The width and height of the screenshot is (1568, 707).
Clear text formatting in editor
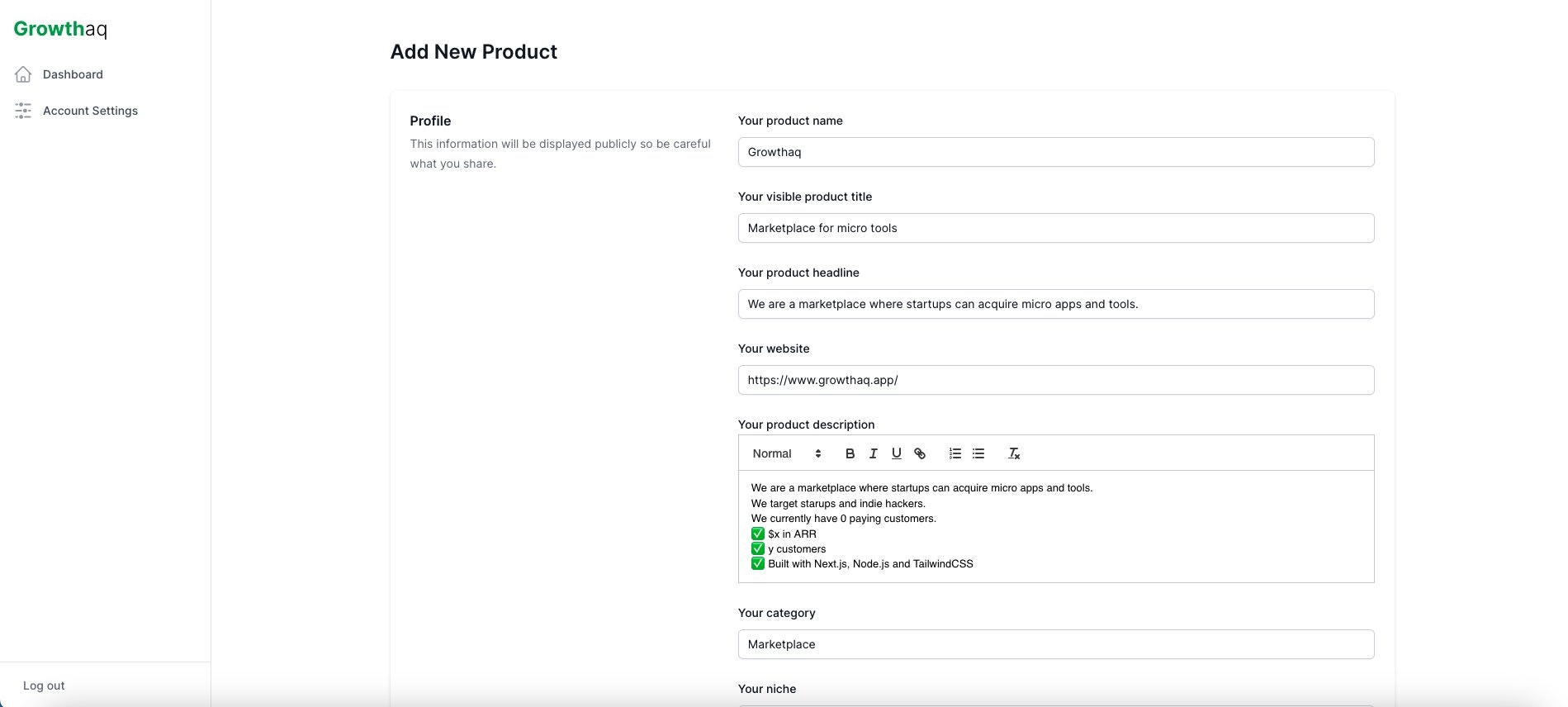1014,453
